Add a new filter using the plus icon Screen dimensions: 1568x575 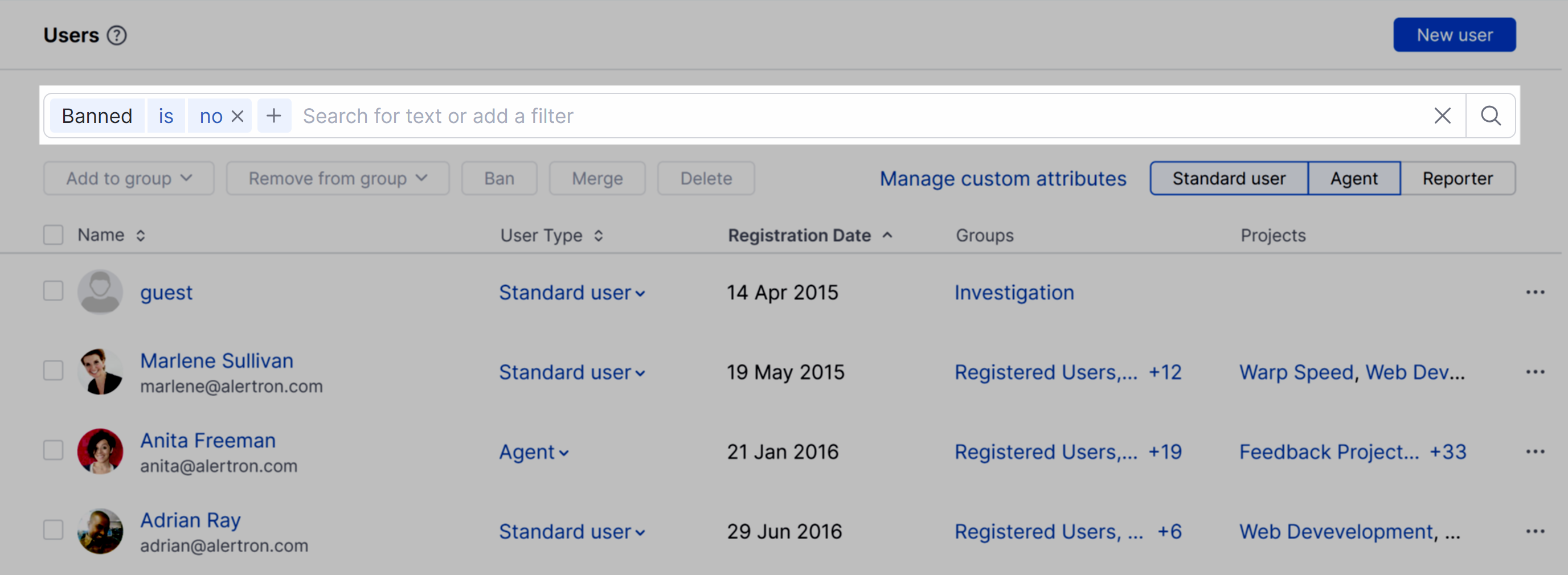275,115
